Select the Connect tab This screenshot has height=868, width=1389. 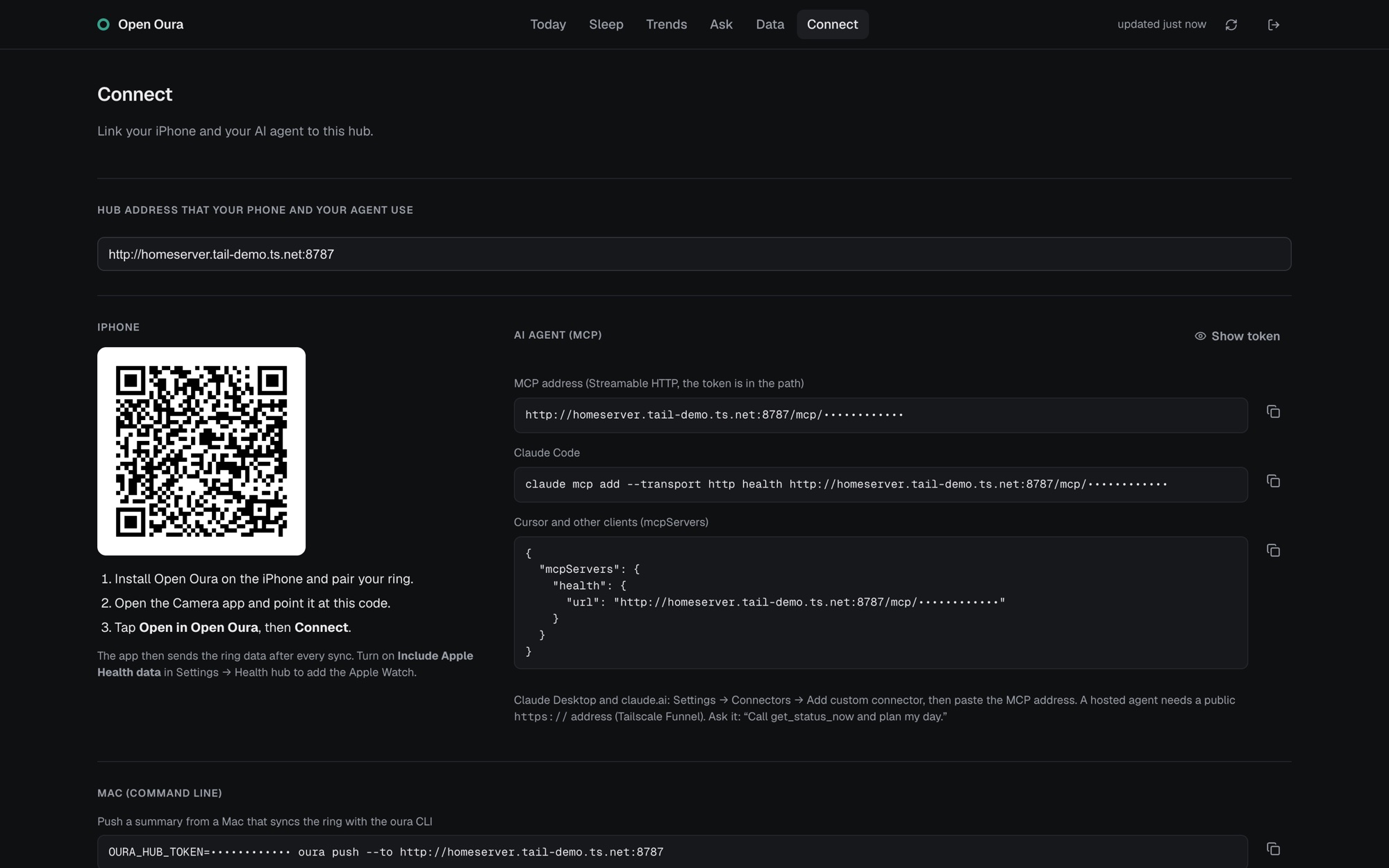[x=832, y=24]
